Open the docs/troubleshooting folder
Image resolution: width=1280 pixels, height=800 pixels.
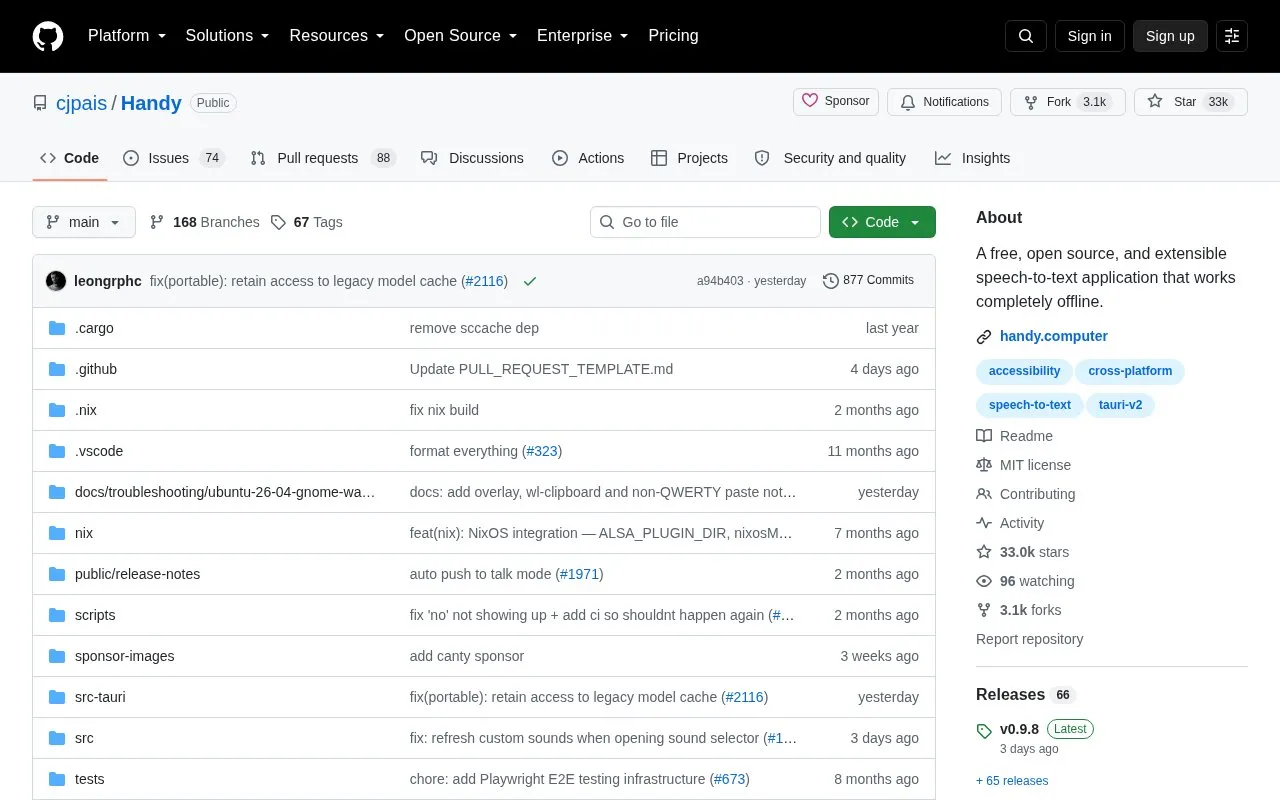(x=225, y=492)
